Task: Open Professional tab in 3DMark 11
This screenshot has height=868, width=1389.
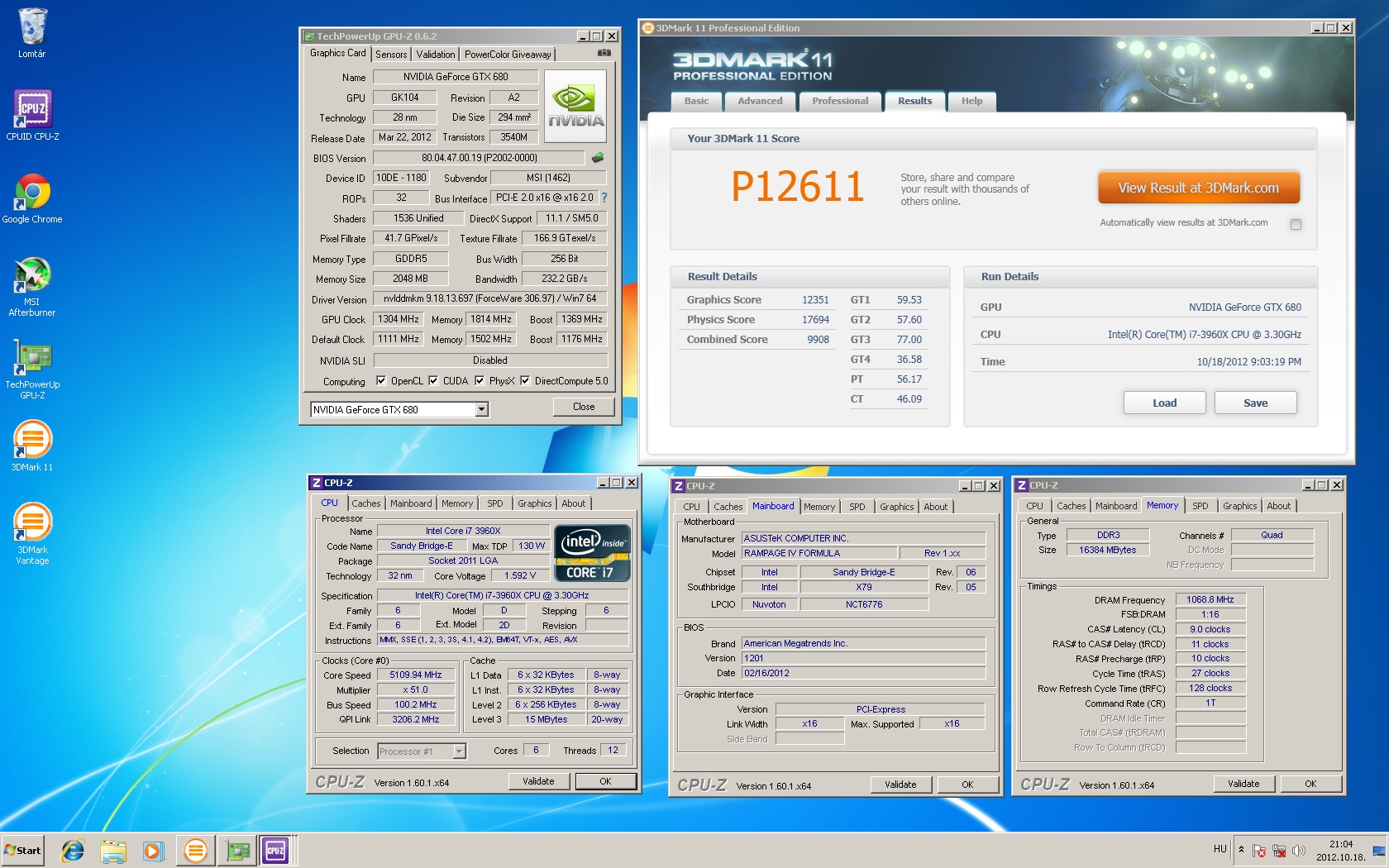Action: [x=840, y=101]
